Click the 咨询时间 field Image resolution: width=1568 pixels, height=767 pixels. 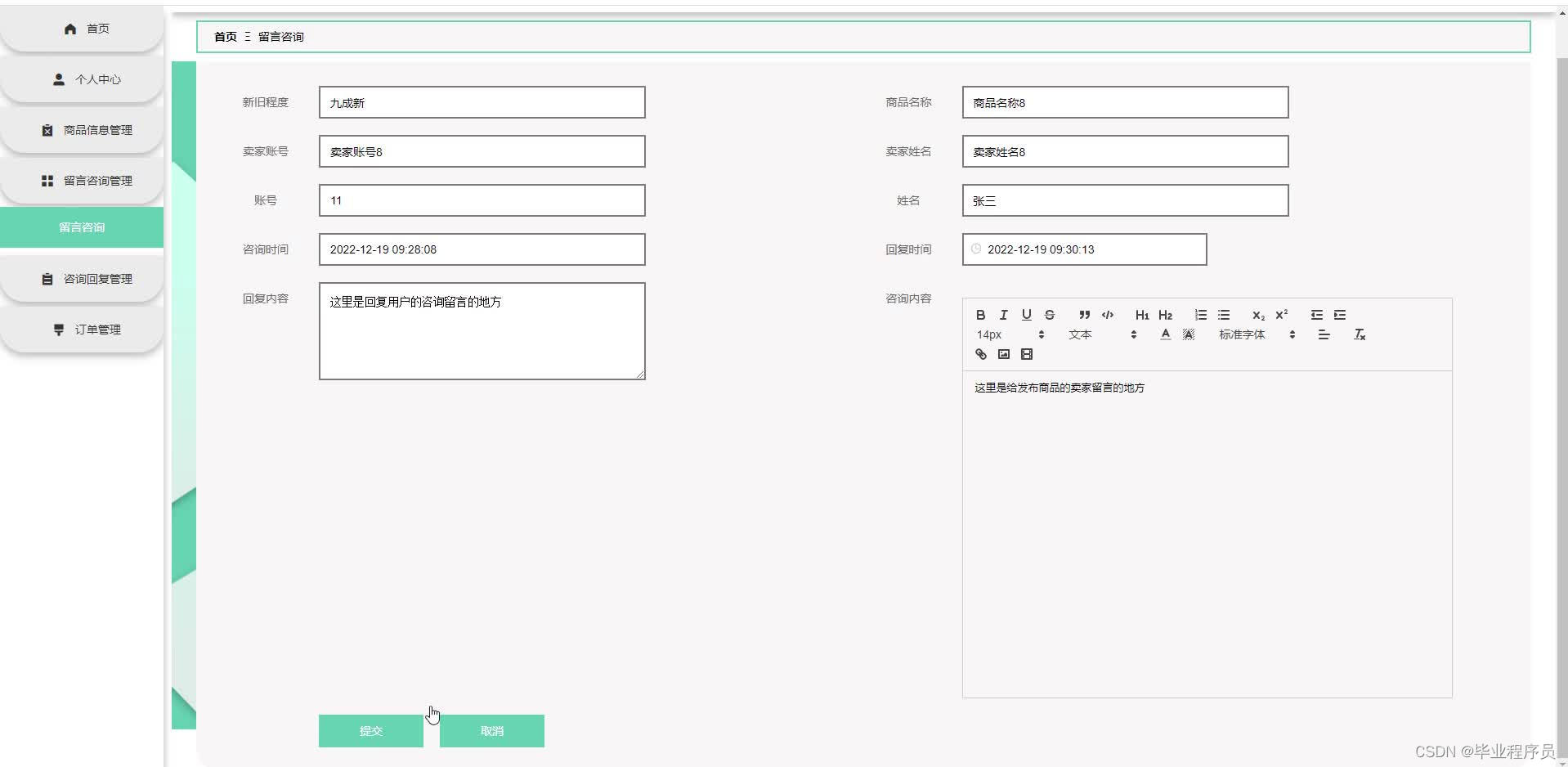click(x=482, y=249)
